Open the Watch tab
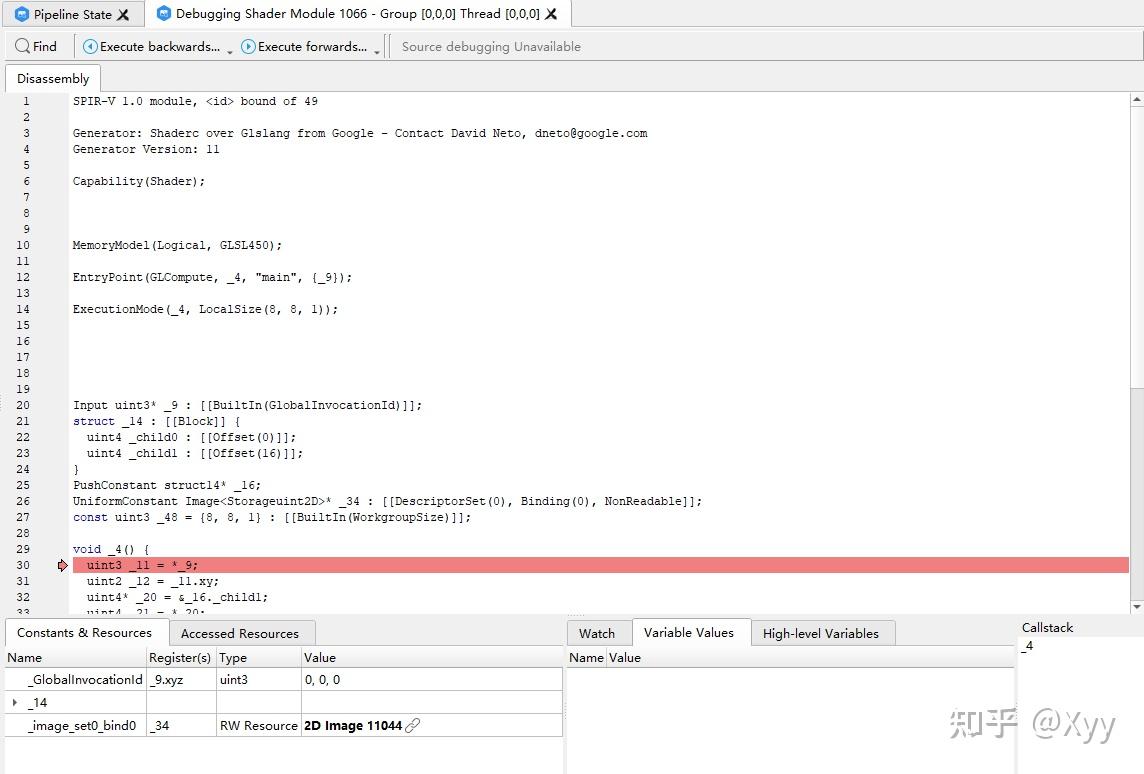This screenshot has height=774, width=1144. coord(597,633)
